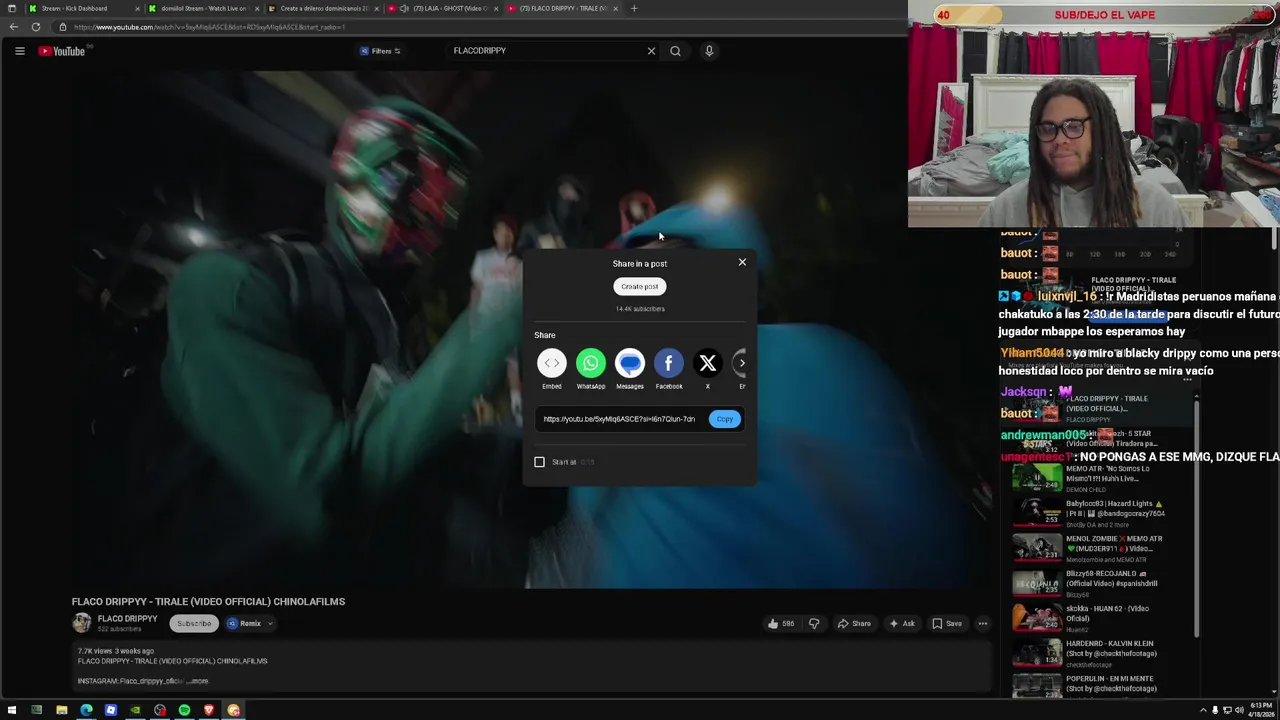Go to YouTube home via logo
This screenshot has width=1280, height=720.
[62, 51]
